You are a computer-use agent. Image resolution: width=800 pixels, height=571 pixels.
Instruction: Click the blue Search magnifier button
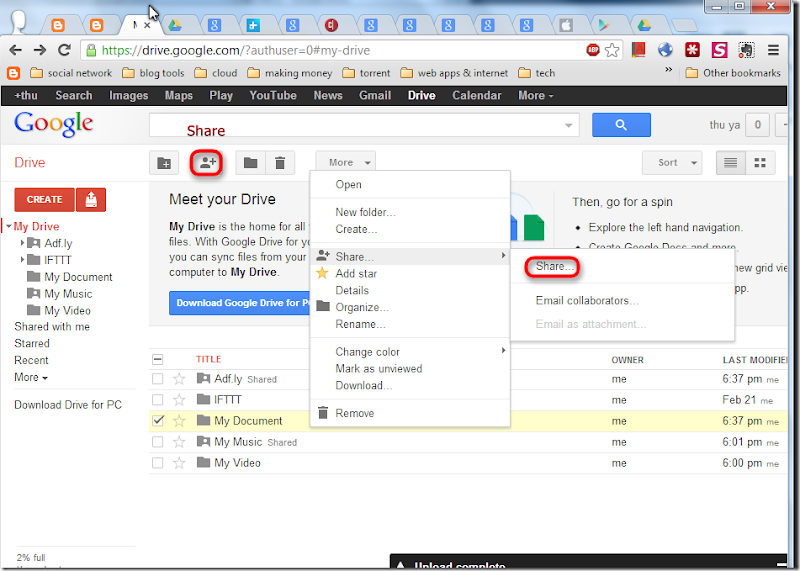(621, 125)
